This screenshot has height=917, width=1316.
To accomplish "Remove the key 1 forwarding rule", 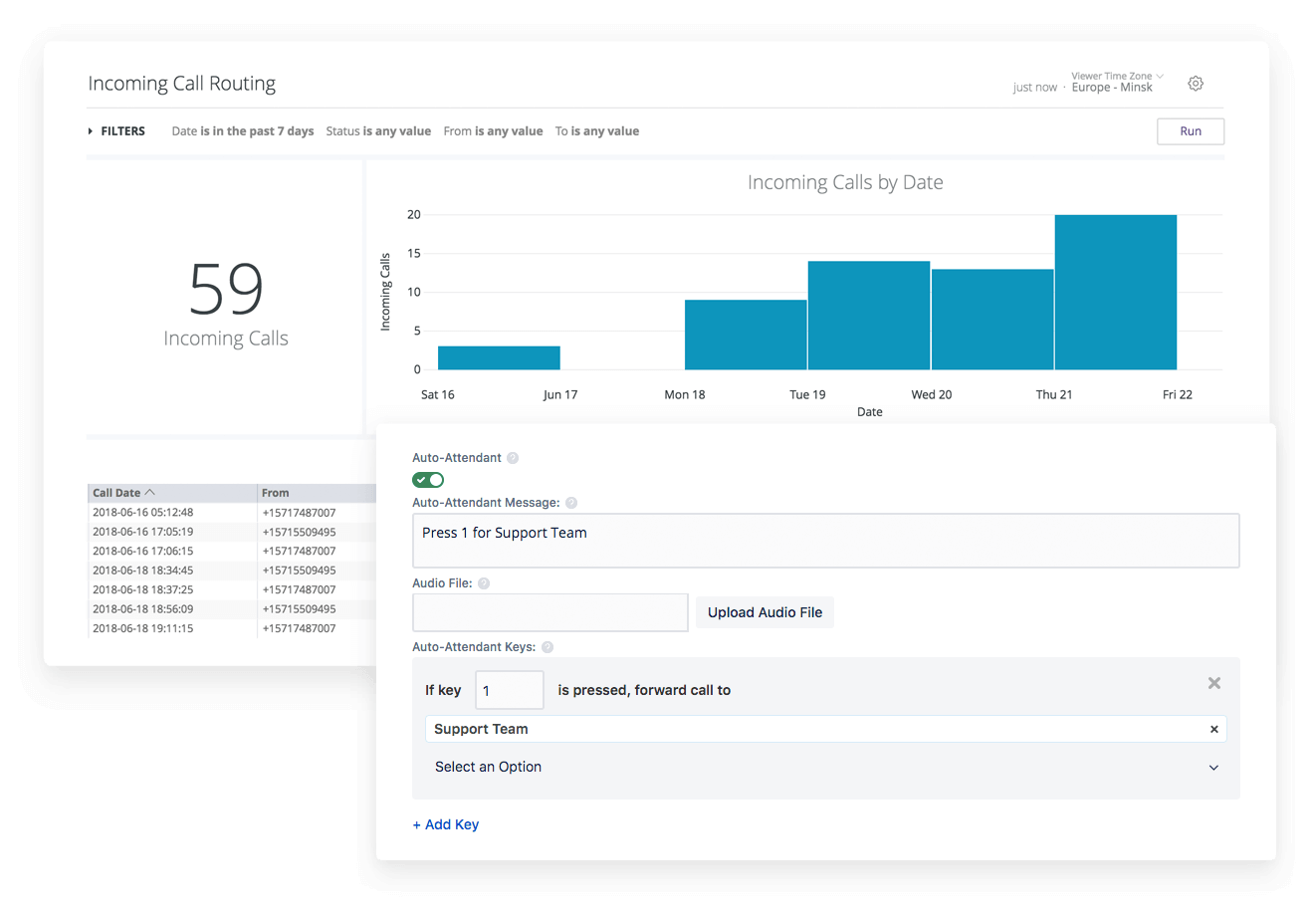I will point(1213,683).
